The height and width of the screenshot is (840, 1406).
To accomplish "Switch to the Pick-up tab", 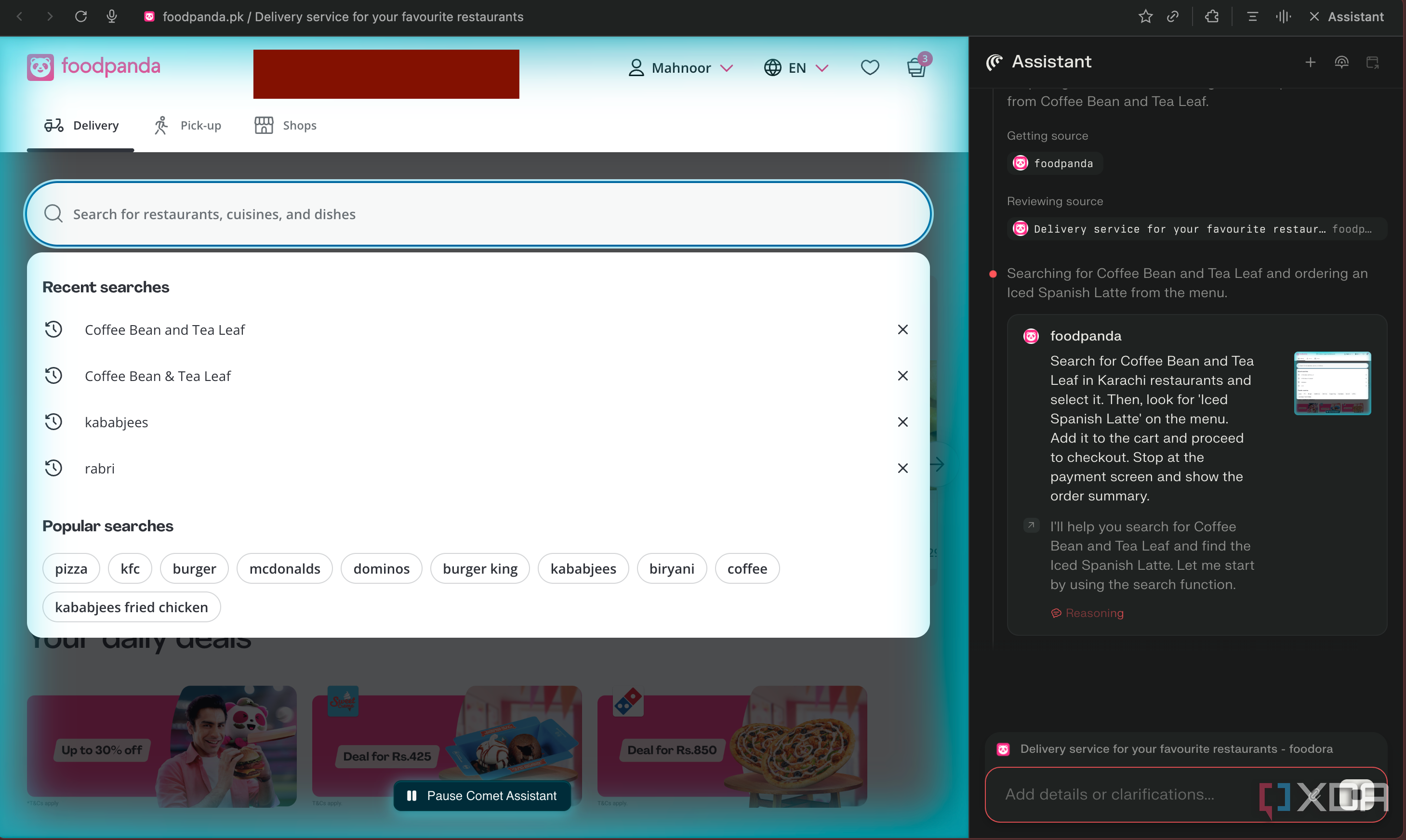I will coord(187,126).
